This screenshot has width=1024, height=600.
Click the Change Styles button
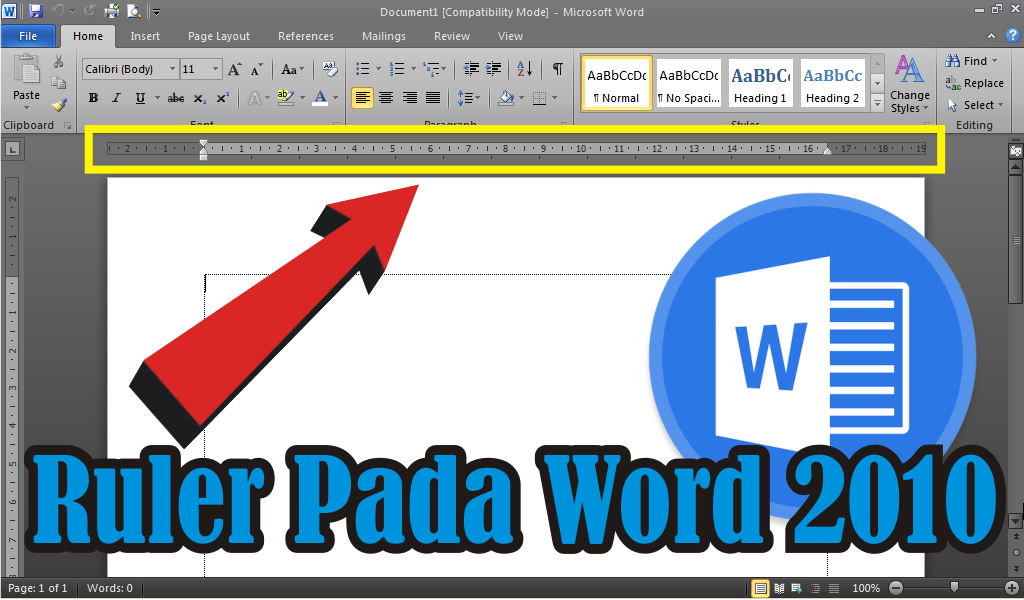click(909, 84)
